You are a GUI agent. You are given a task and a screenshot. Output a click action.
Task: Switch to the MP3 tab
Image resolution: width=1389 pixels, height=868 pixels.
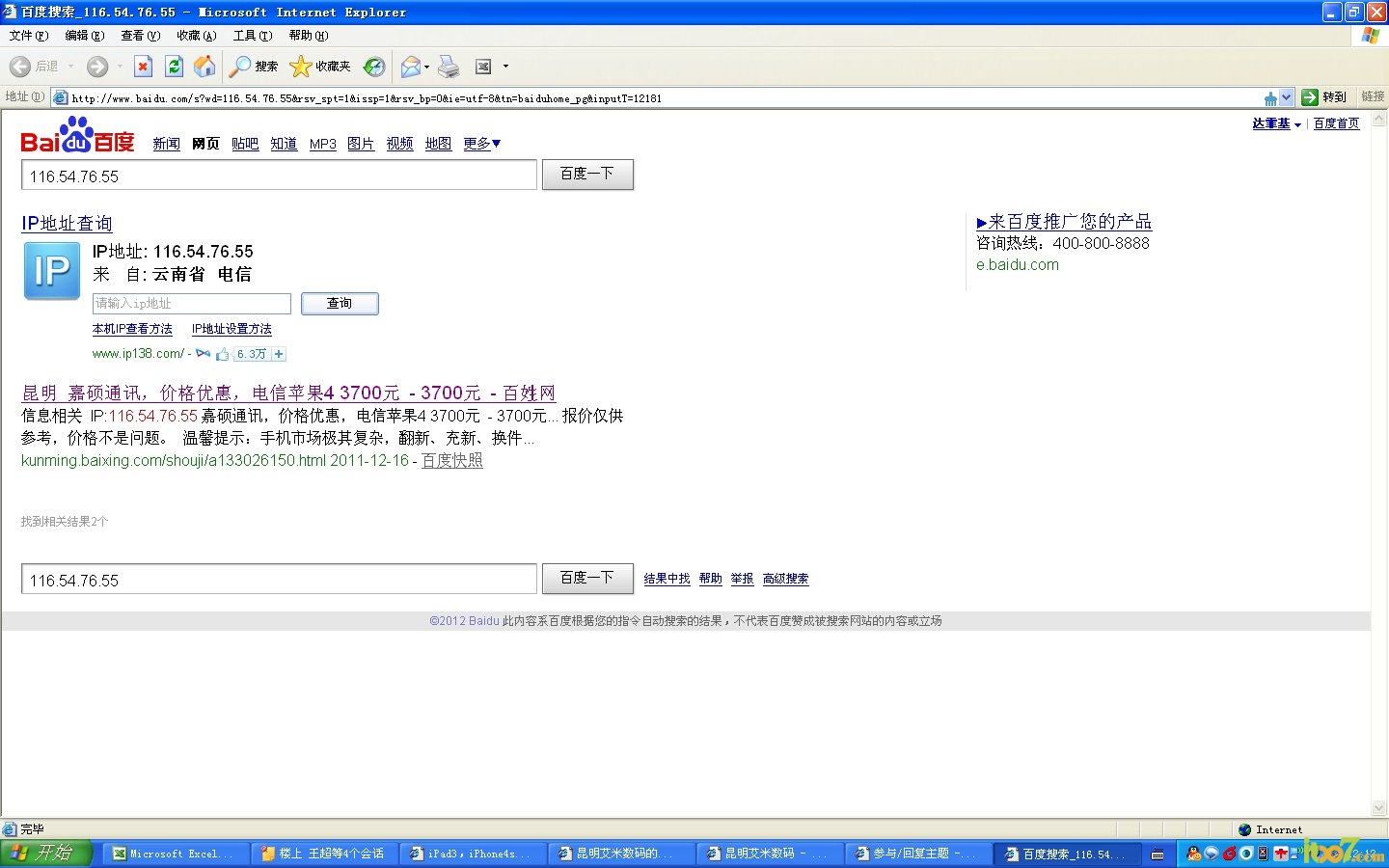[x=323, y=144]
